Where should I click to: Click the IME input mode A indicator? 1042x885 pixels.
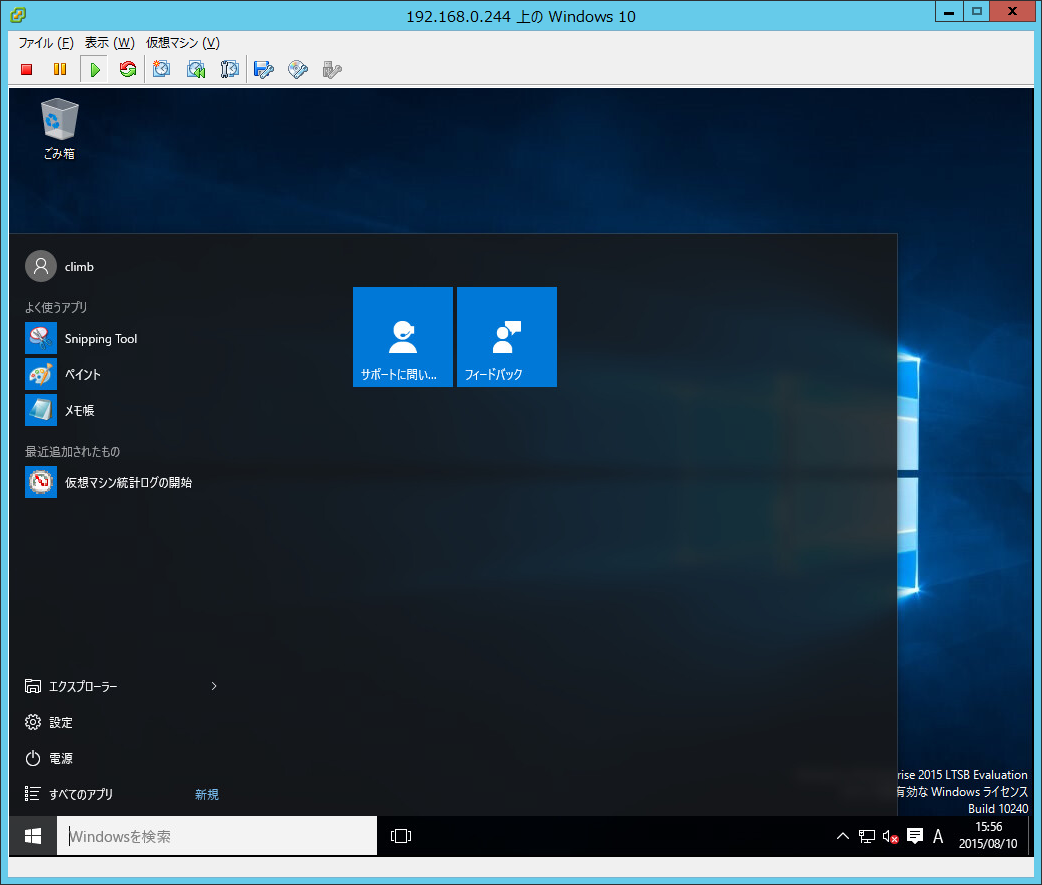938,836
